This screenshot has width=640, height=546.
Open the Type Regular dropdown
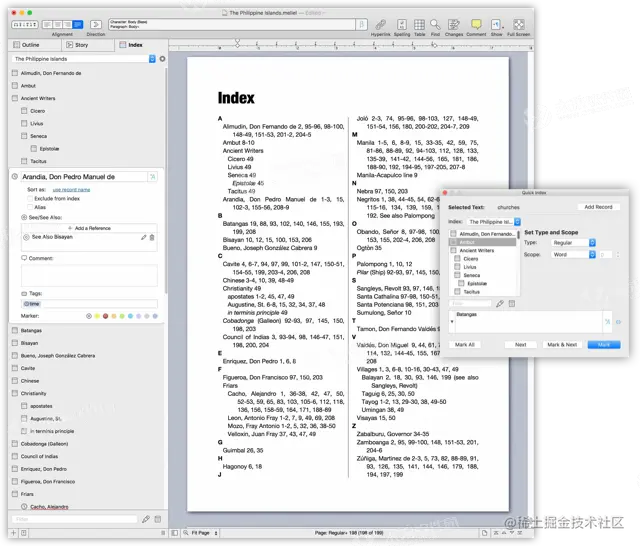[573, 242]
